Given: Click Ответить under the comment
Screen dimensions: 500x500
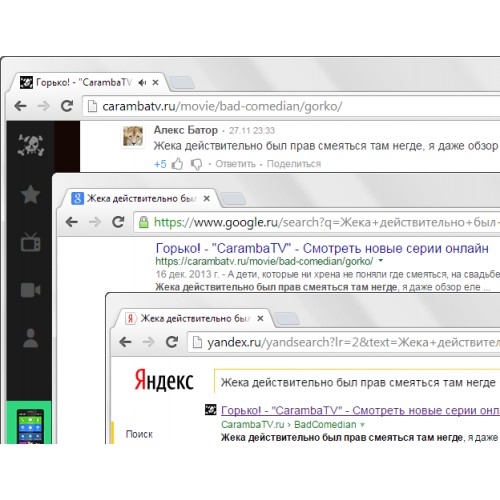Looking at the screenshot, I should (x=235, y=164).
